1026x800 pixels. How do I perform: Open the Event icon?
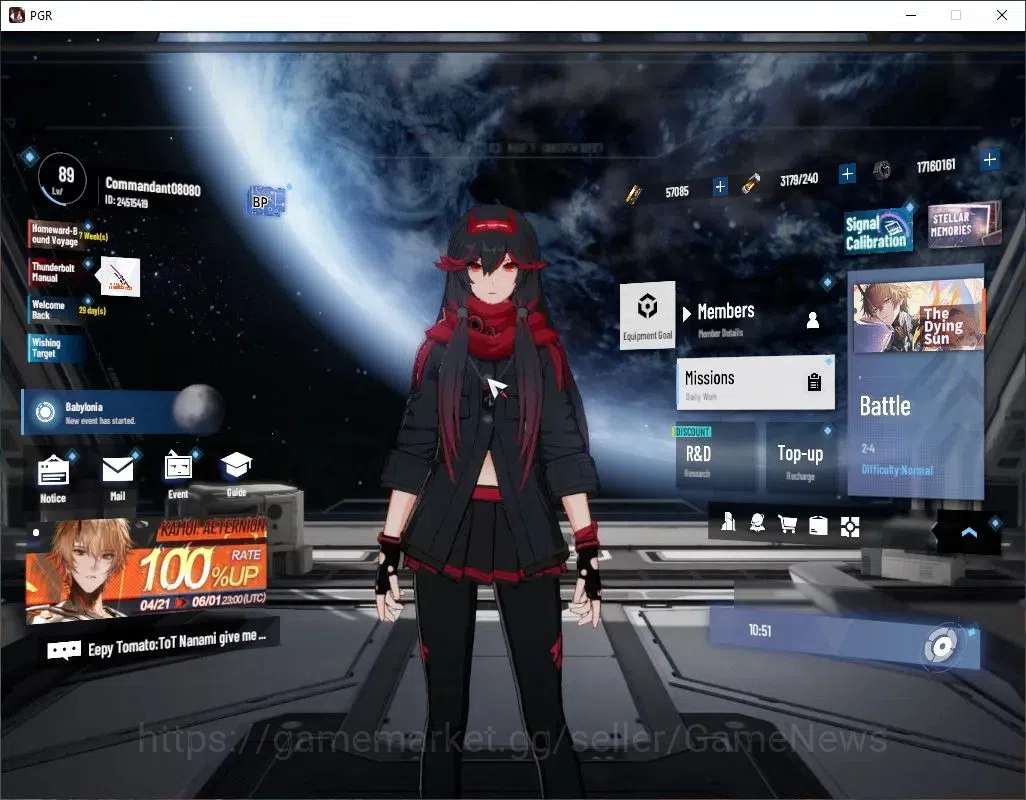point(178,467)
